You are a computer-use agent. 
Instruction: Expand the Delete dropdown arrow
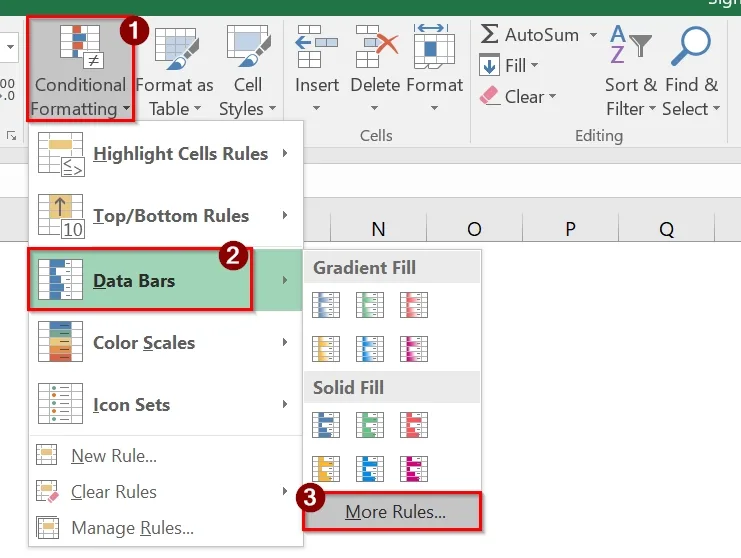click(x=374, y=108)
